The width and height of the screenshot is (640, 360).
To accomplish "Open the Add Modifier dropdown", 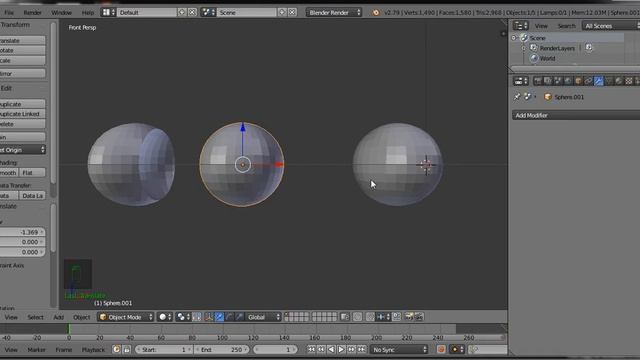I will (x=576, y=115).
